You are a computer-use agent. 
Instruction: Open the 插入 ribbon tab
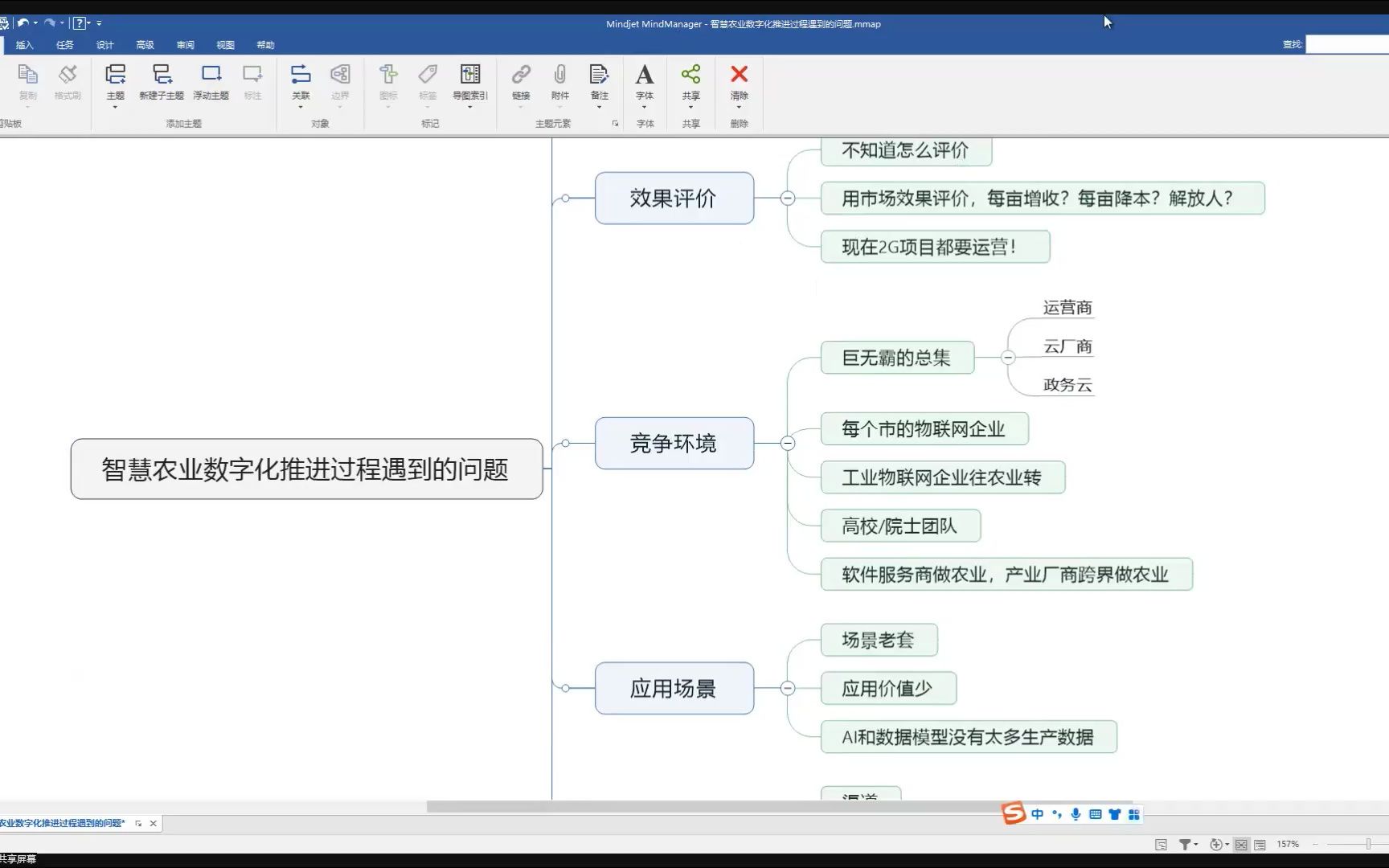click(25, 45)
